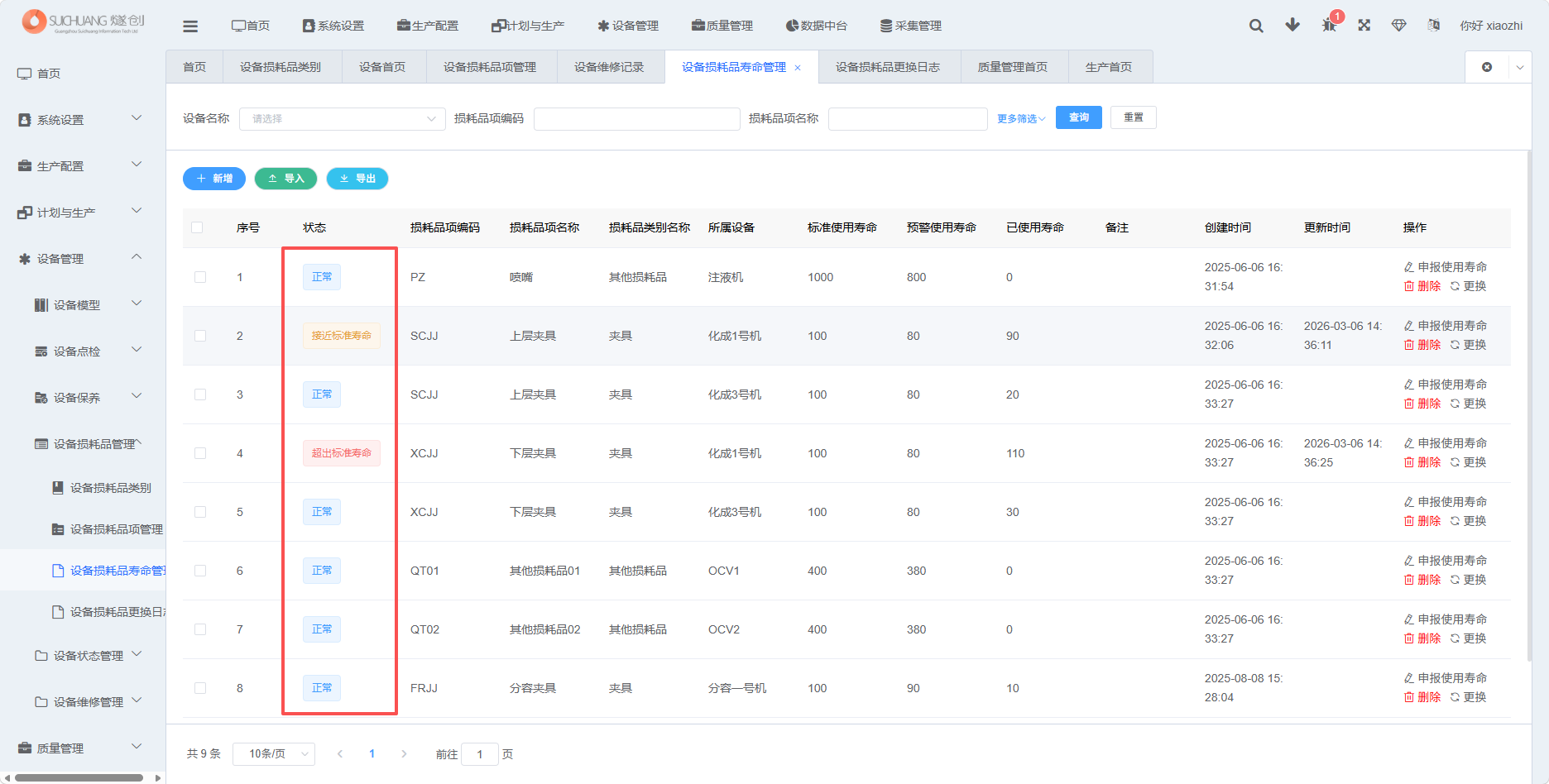Switch to the 质量管理首页 tab
This screenshot has width=1549, height=784.
[x=1013, y=67]
